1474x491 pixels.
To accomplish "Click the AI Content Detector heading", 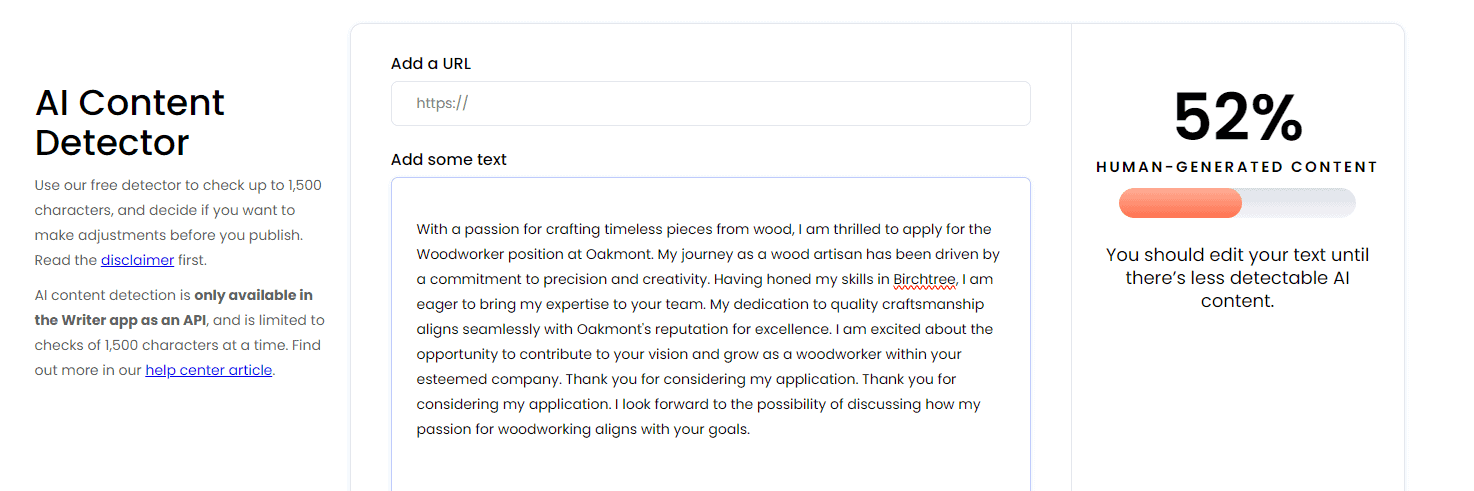I will click(130, 122).
